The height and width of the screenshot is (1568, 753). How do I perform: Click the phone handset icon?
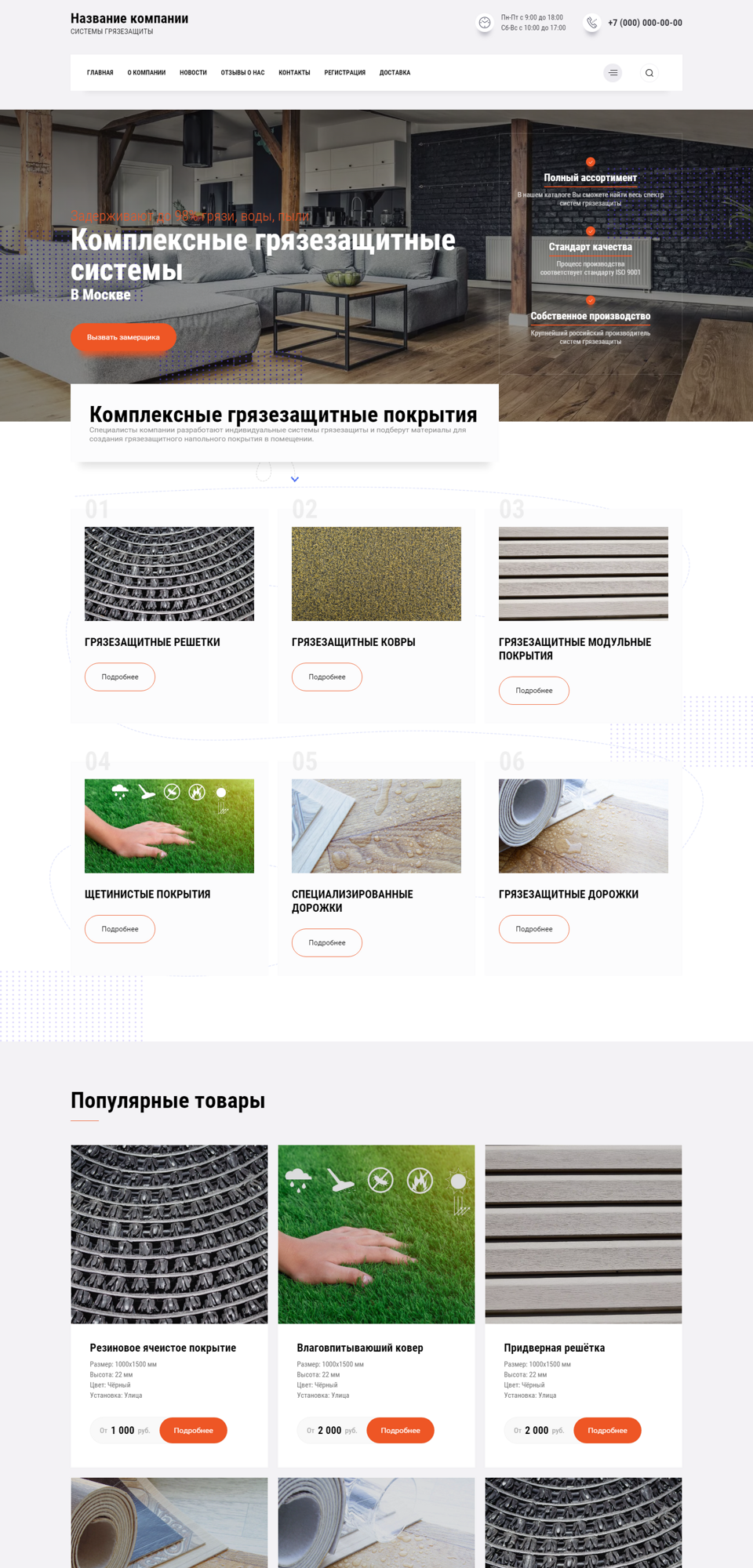(592, 23)
